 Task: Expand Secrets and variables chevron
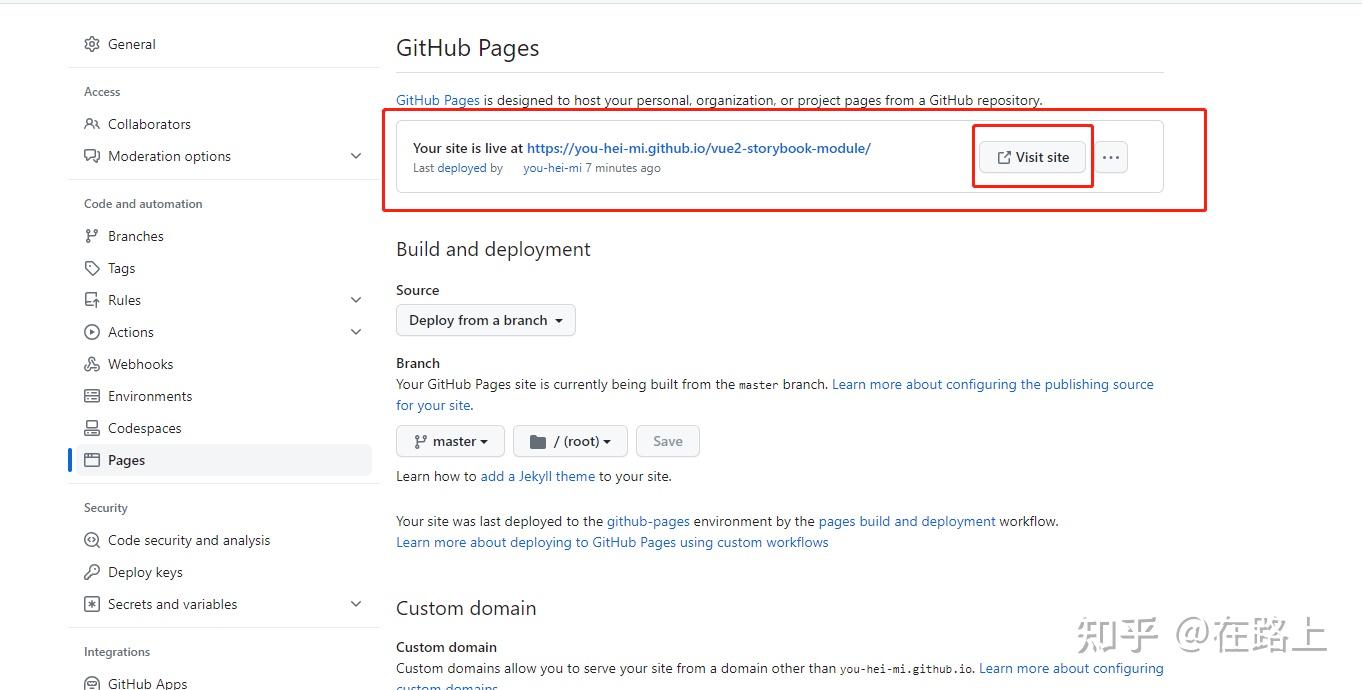pos(356,604)
